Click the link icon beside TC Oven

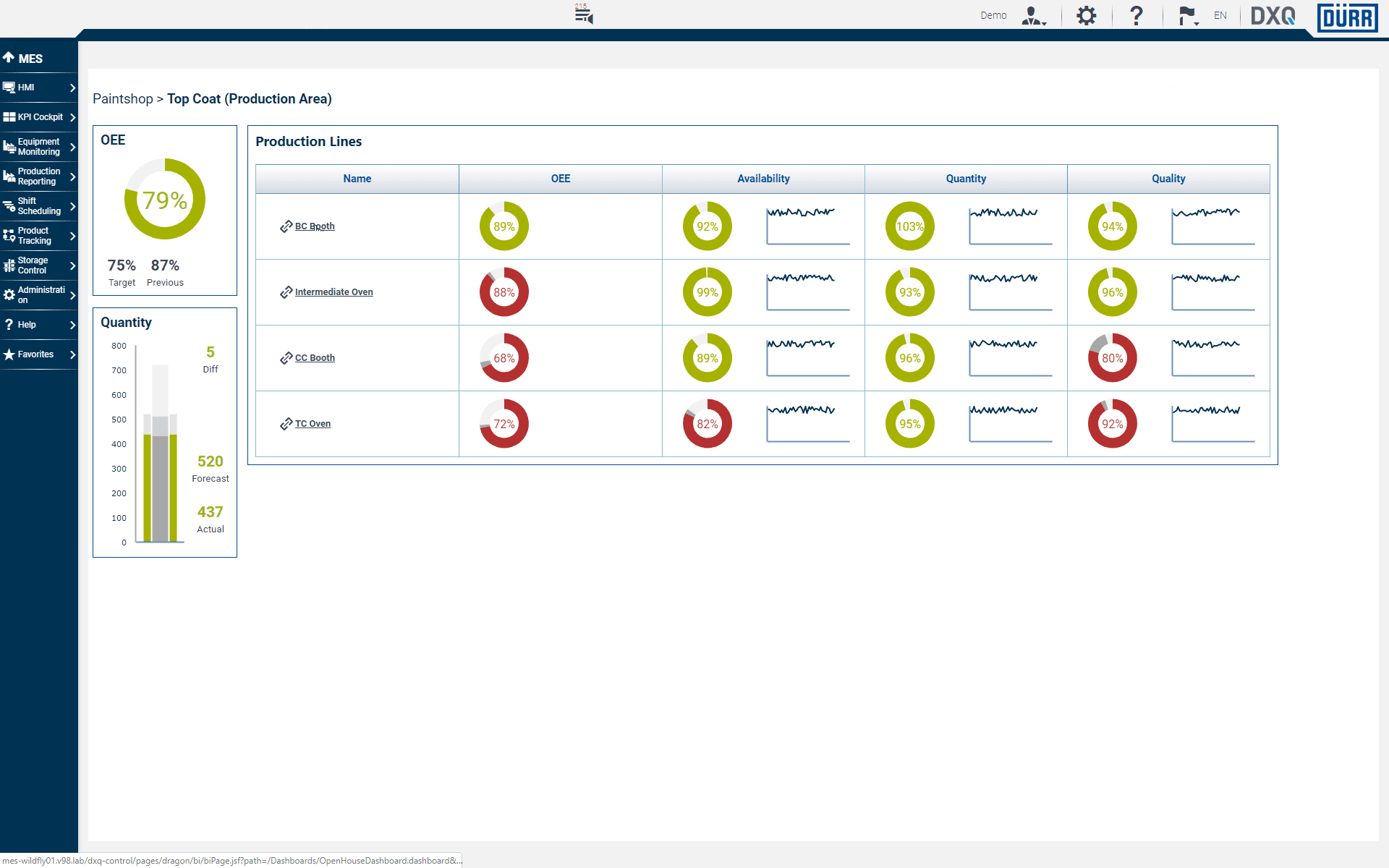tap(286, 424)
